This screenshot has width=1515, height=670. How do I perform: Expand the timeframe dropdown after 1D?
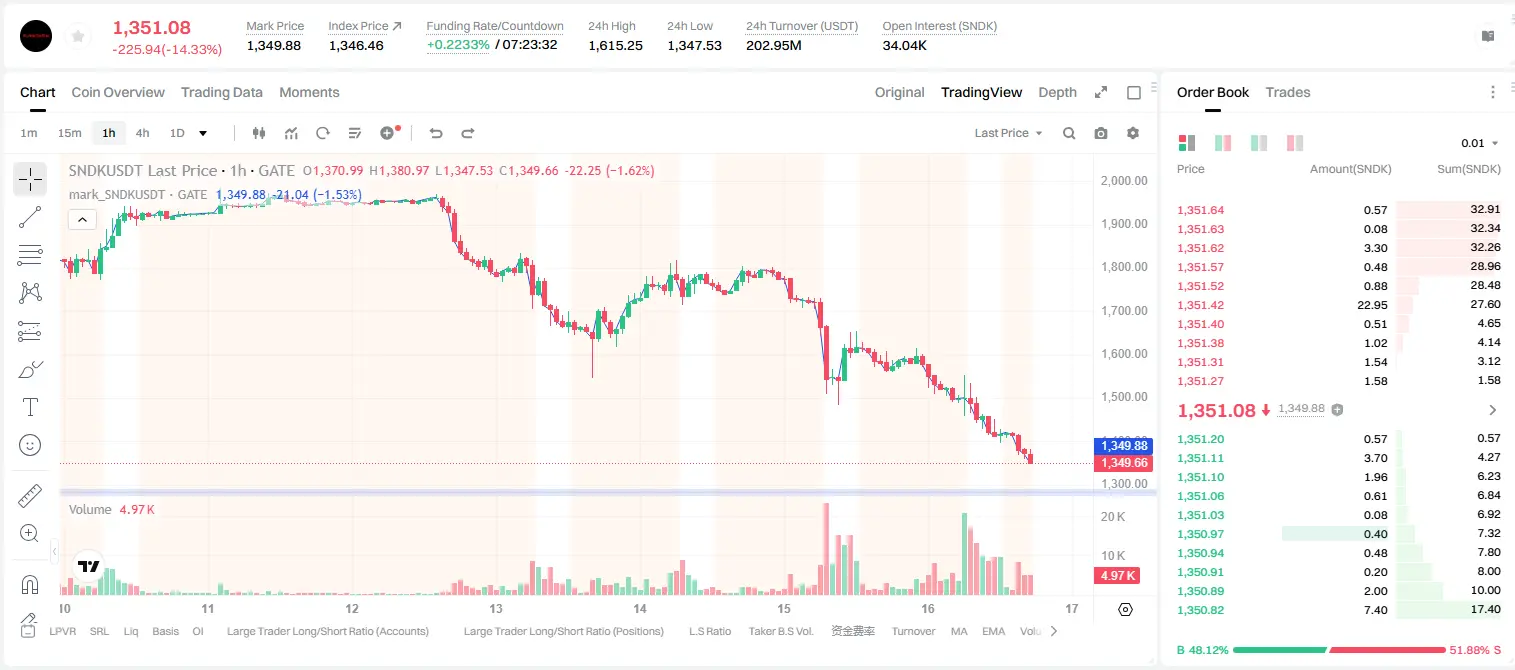(203, 133)
